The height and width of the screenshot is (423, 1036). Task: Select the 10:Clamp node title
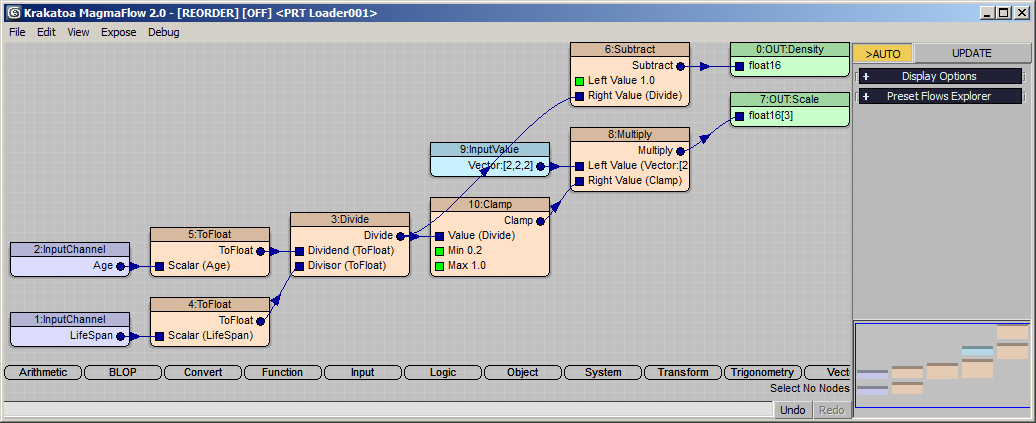coord(490,204)
